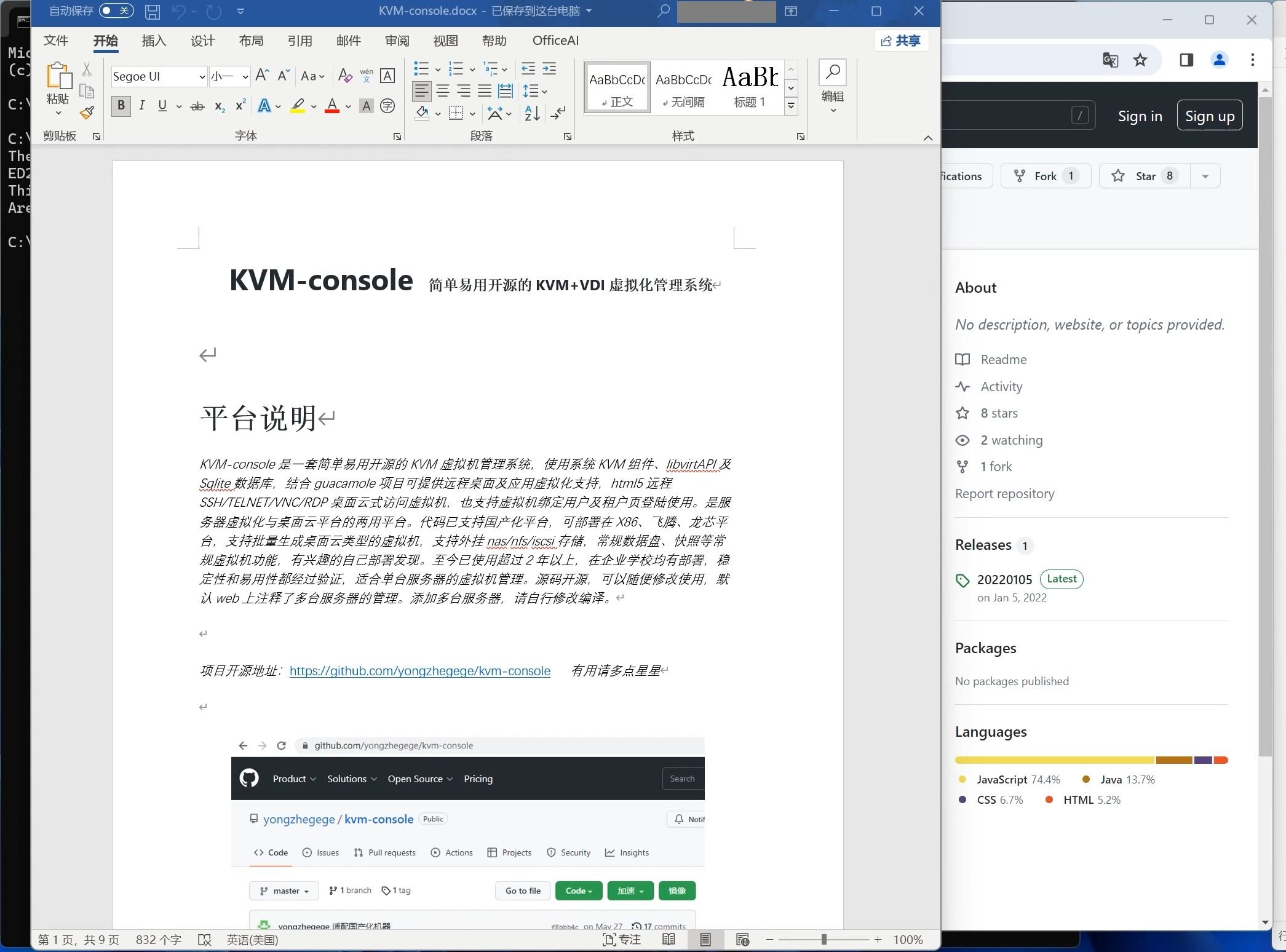Viewport: 1286px width, 952px height.
Task: Open the OfficeAI ribbon tab
Action: point(555,41)
